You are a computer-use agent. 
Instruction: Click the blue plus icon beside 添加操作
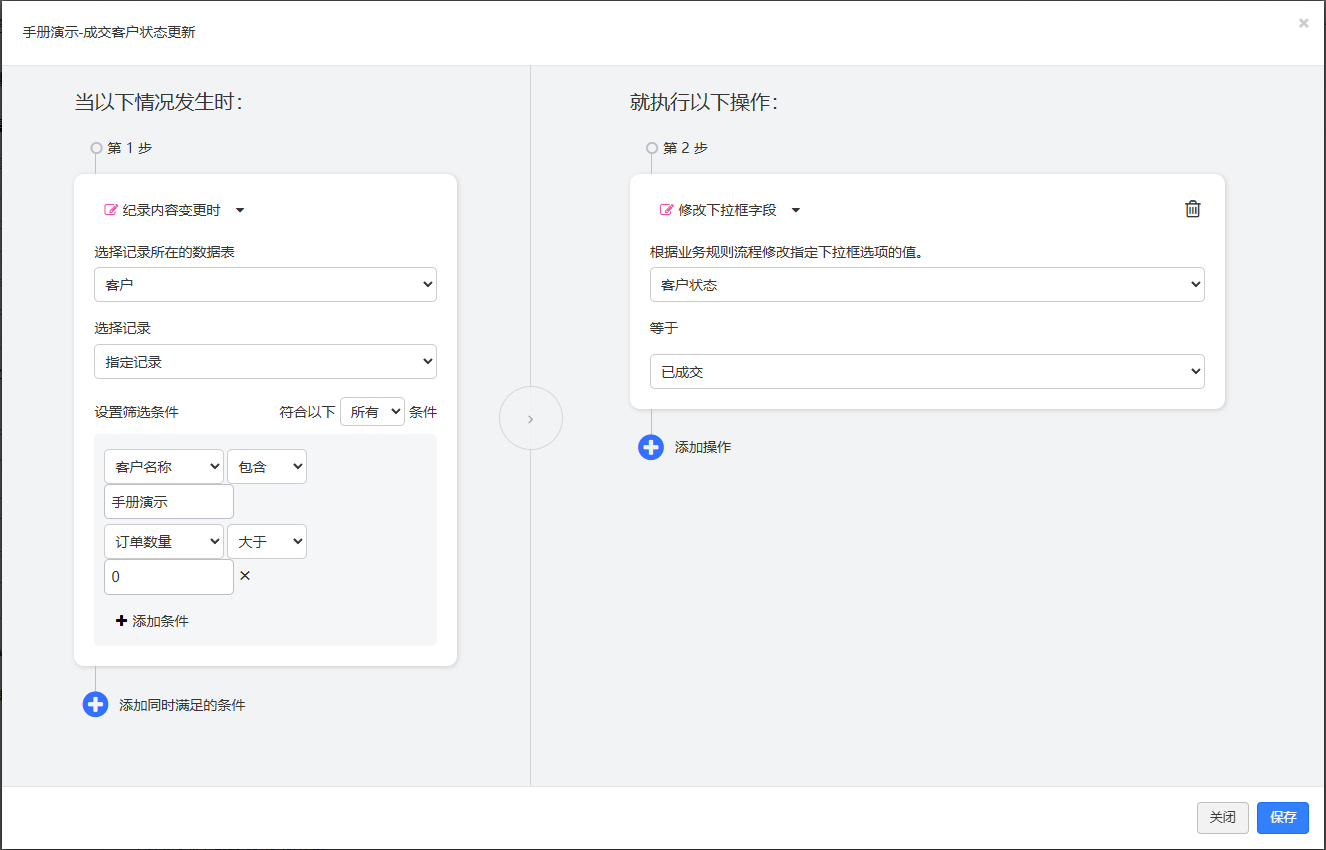[x=651, y=447]
